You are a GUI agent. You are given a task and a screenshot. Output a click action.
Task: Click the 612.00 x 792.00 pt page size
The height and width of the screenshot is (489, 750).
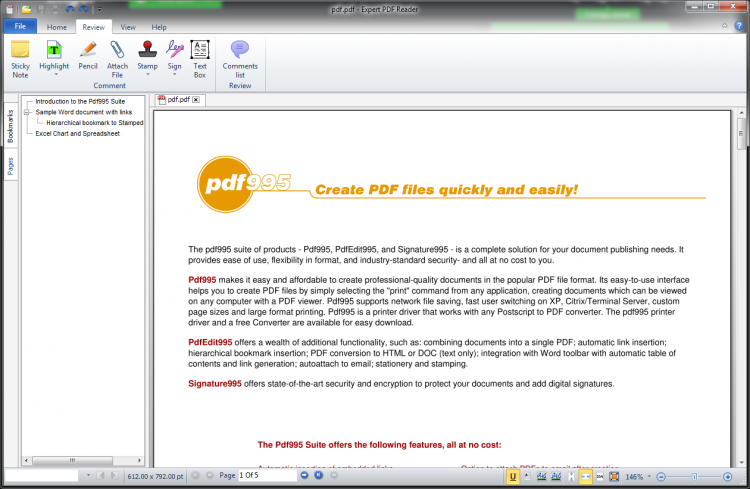155,476
